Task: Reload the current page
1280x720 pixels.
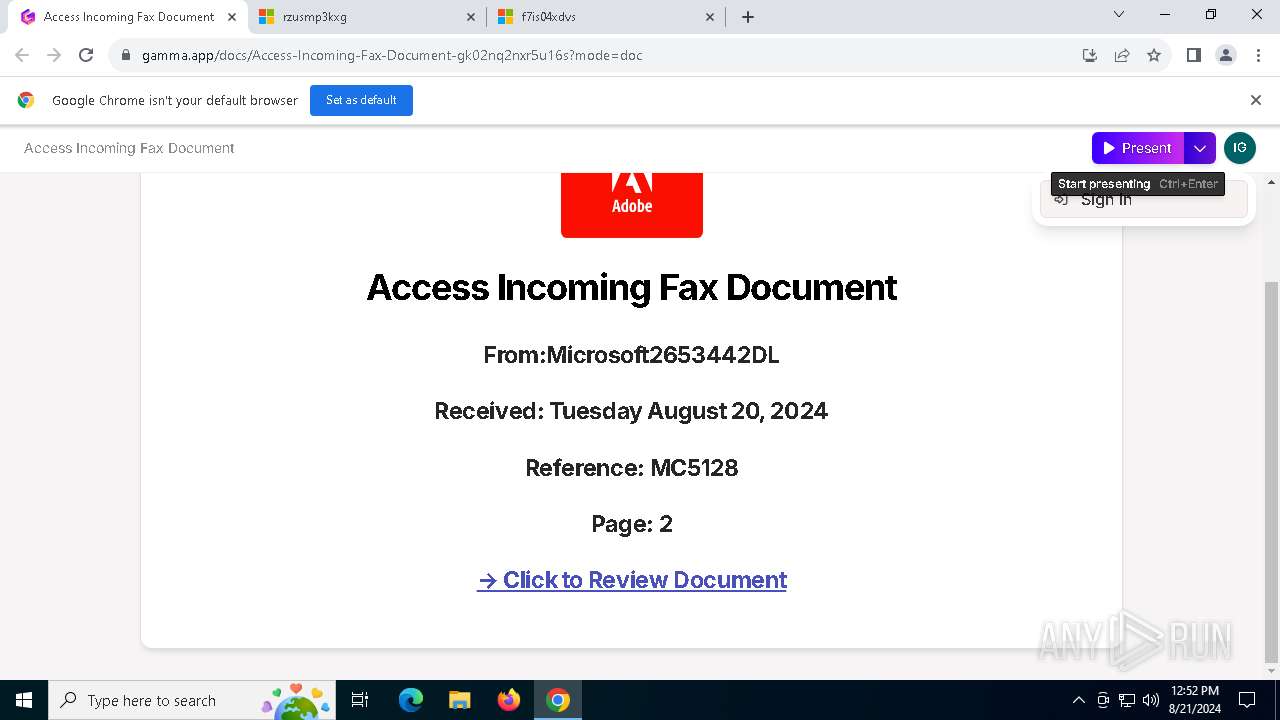Action: [x=86, y=55]
